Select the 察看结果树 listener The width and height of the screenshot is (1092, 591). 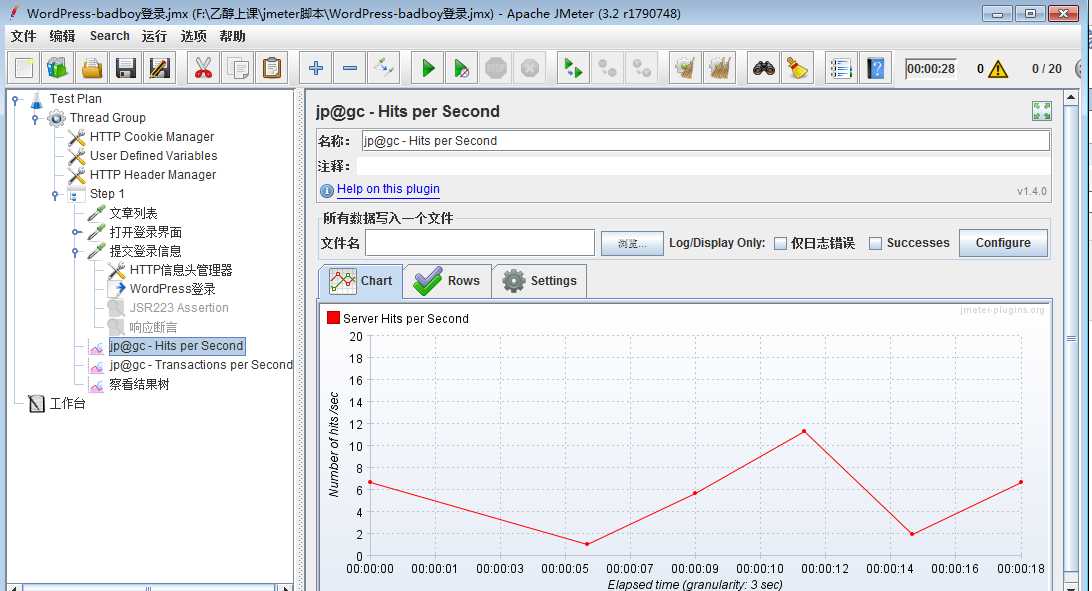(x=139, y=384)
